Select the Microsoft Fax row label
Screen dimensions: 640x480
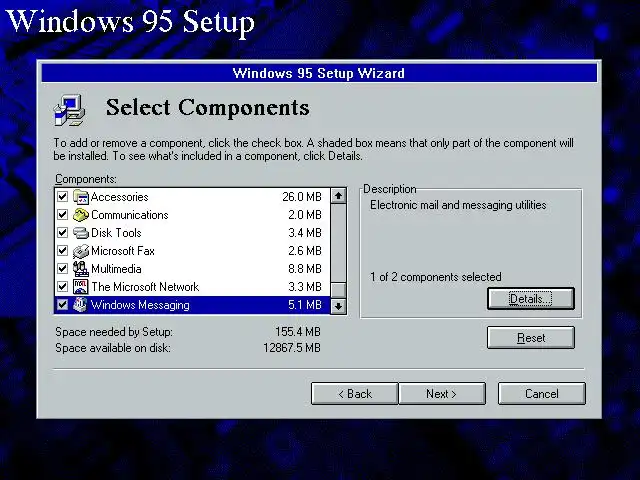123,251
